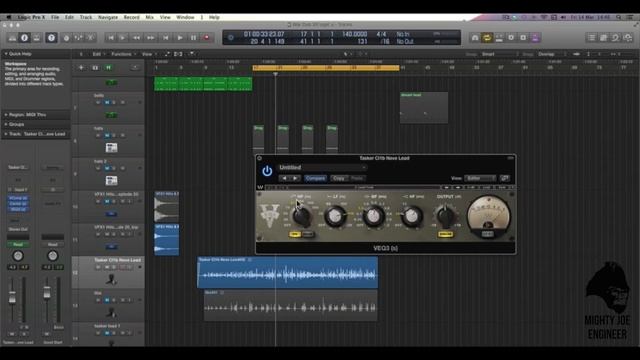Open the File menu in the menu bar
The width and height of the screenshot is (640, 360).
pyautogui.click(x=55, y=17)
